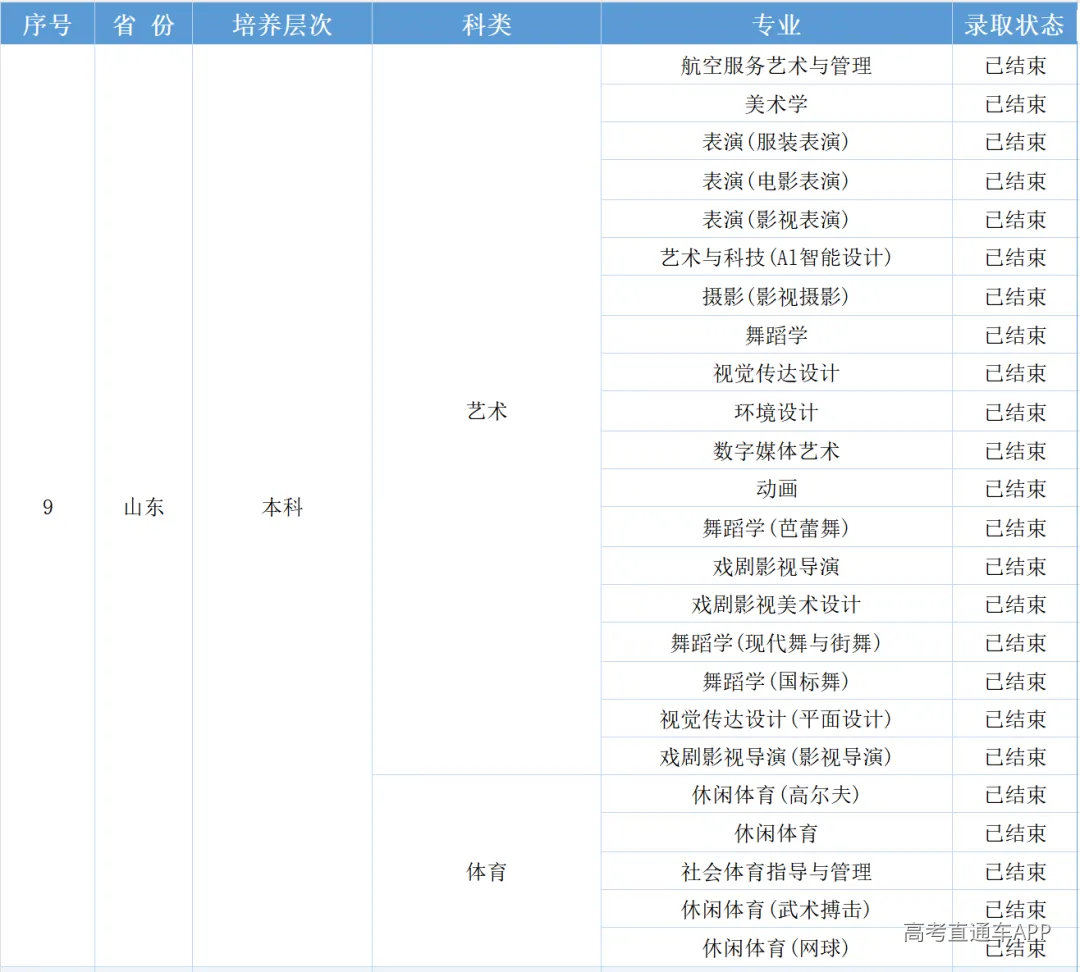
Task: Click 已结束 status for 视觉传达设计(平面设计)
Action: (1015, 720)
